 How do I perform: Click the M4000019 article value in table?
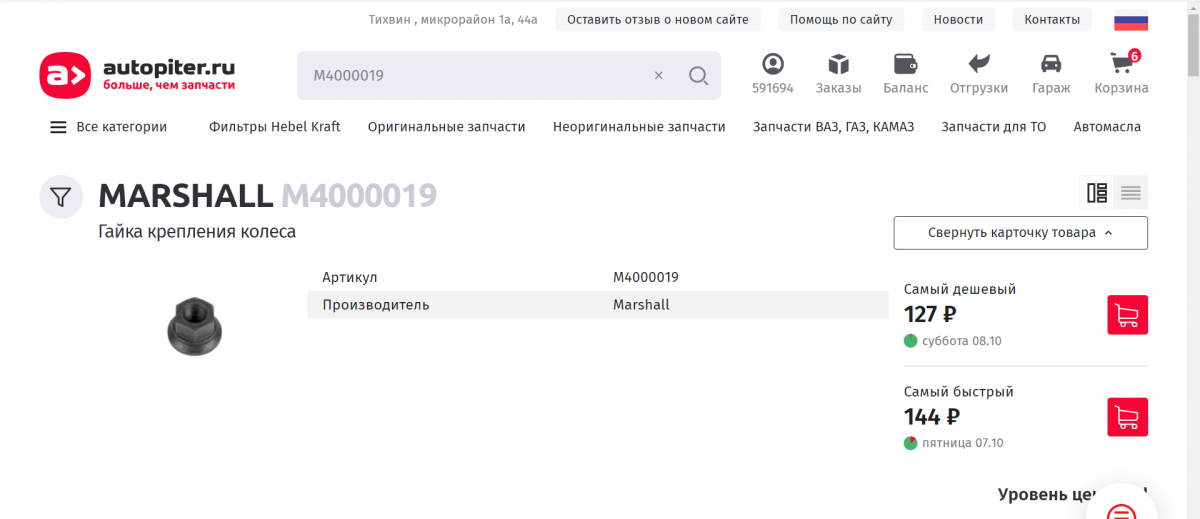pos(646,277)
